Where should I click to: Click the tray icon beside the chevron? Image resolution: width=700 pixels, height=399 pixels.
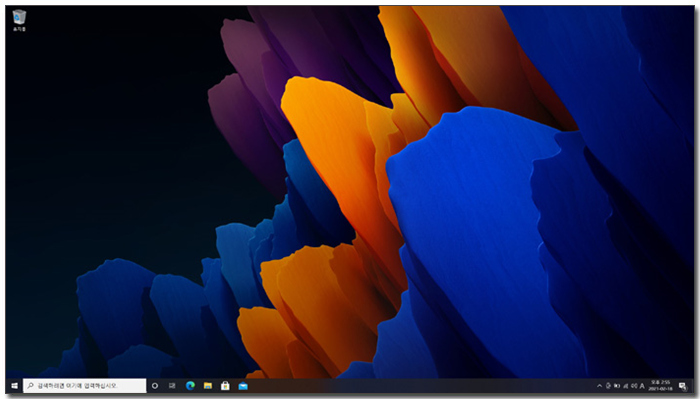pyautogui.click(x=608, y=386)
